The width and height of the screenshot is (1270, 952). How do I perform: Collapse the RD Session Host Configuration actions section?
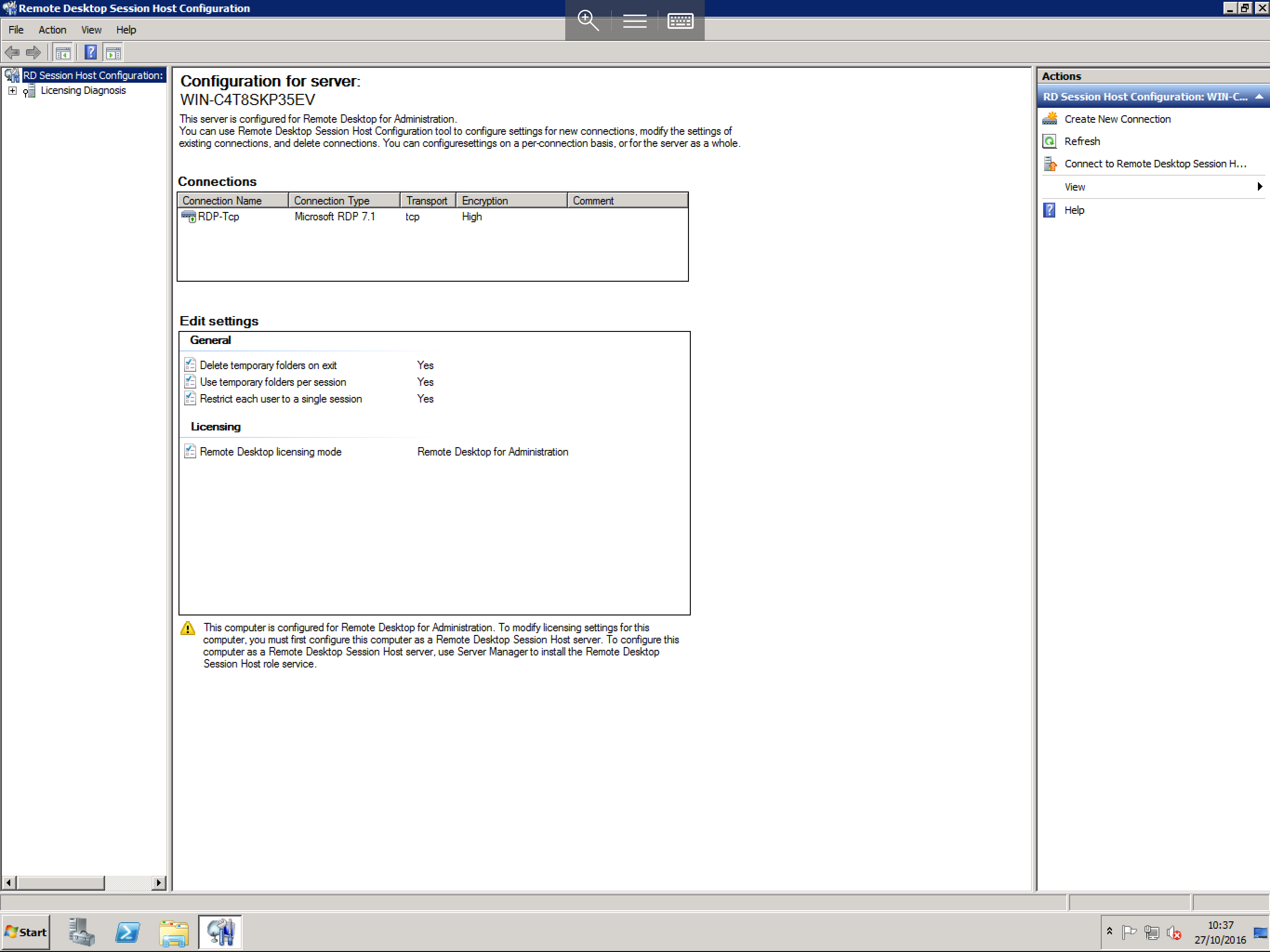click(x=1258, y=97)
